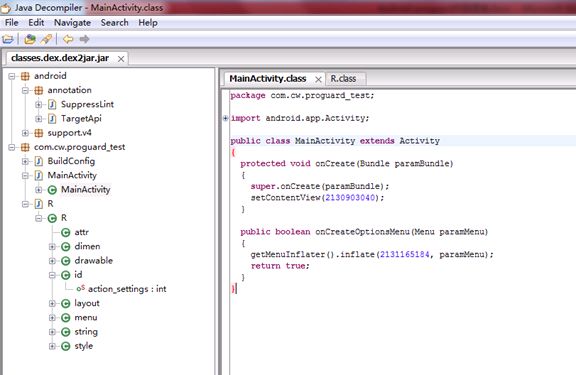Collapse the annotation package node
Viewport: 576px width, 375px height.
[25, 90]
